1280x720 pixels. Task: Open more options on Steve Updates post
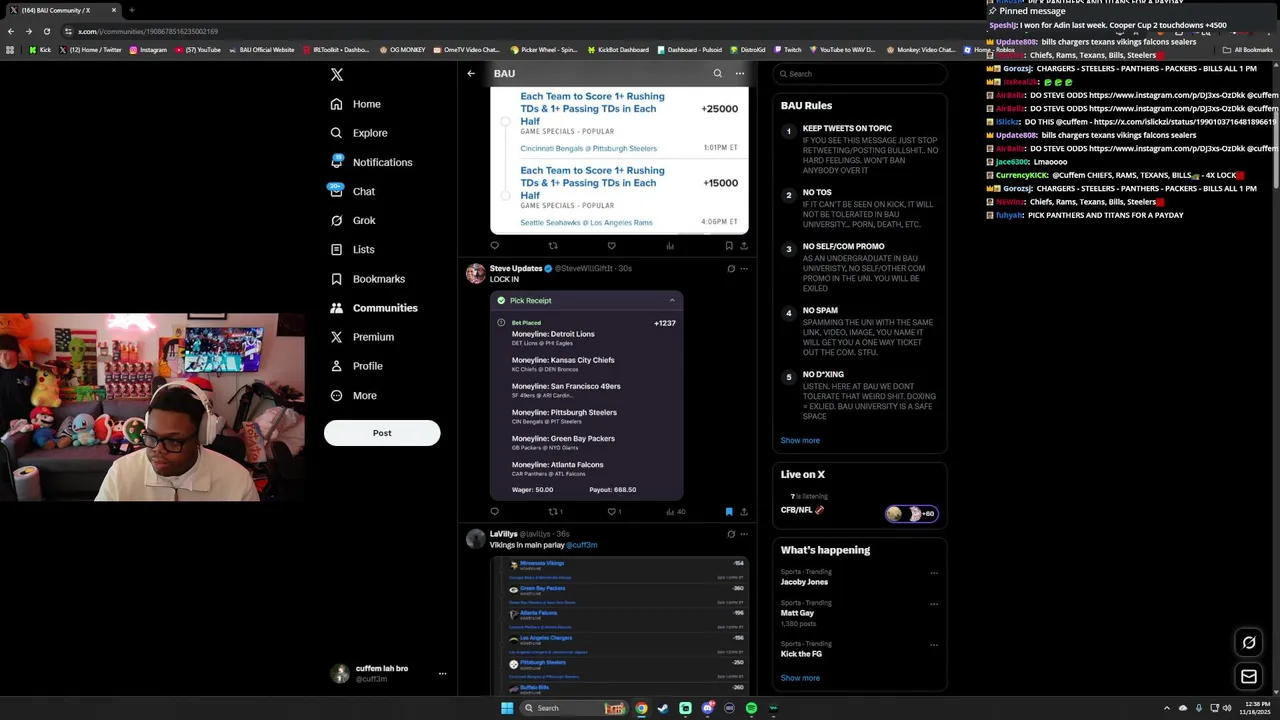tap(744, 268)
